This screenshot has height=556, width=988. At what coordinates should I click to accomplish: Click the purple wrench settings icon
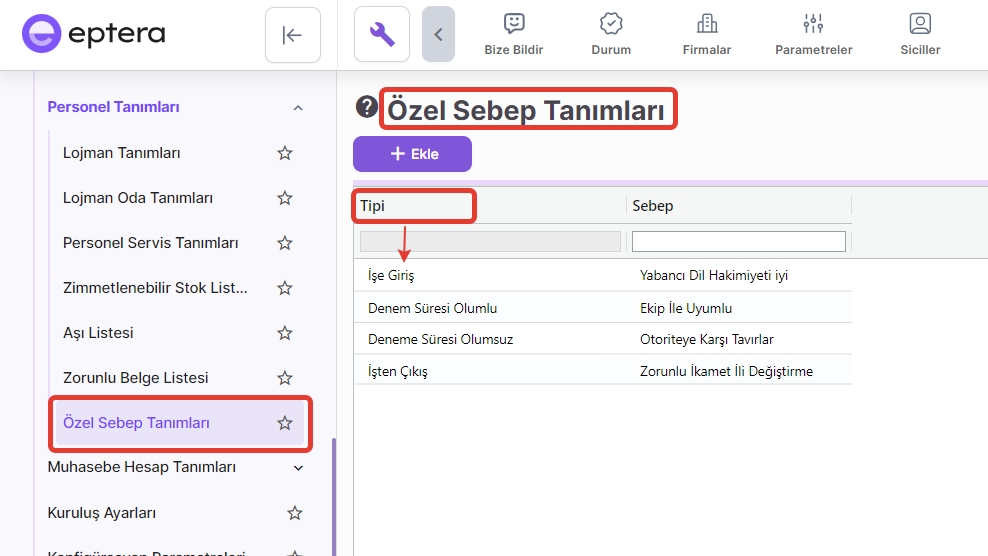pos(382,35)
